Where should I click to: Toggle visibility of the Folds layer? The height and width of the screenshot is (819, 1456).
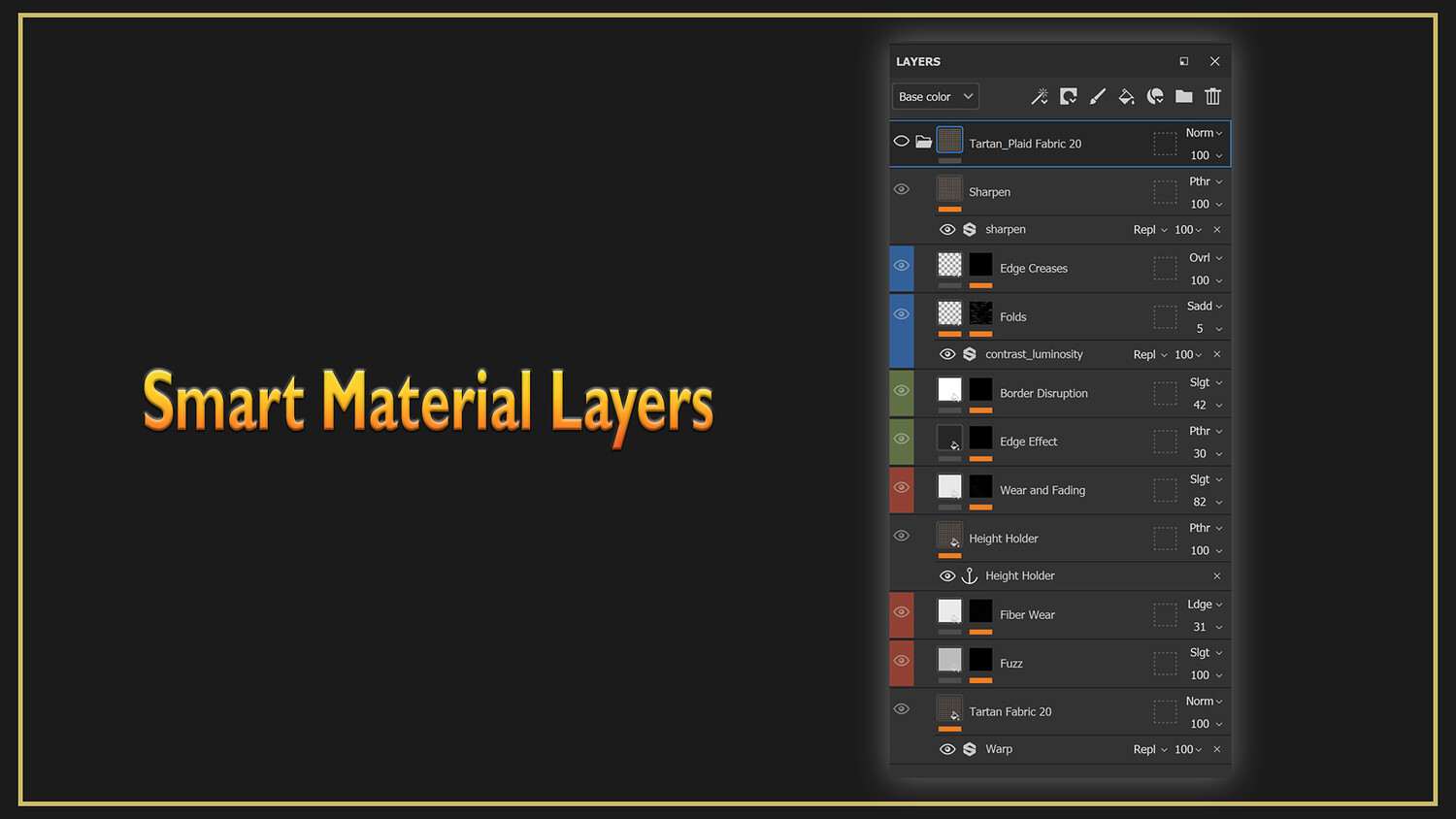(x=902, y=314)
